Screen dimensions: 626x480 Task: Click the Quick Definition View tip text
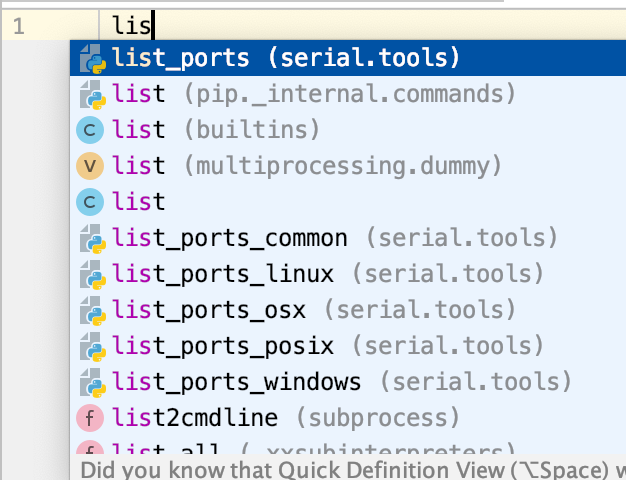pos(353,470)
